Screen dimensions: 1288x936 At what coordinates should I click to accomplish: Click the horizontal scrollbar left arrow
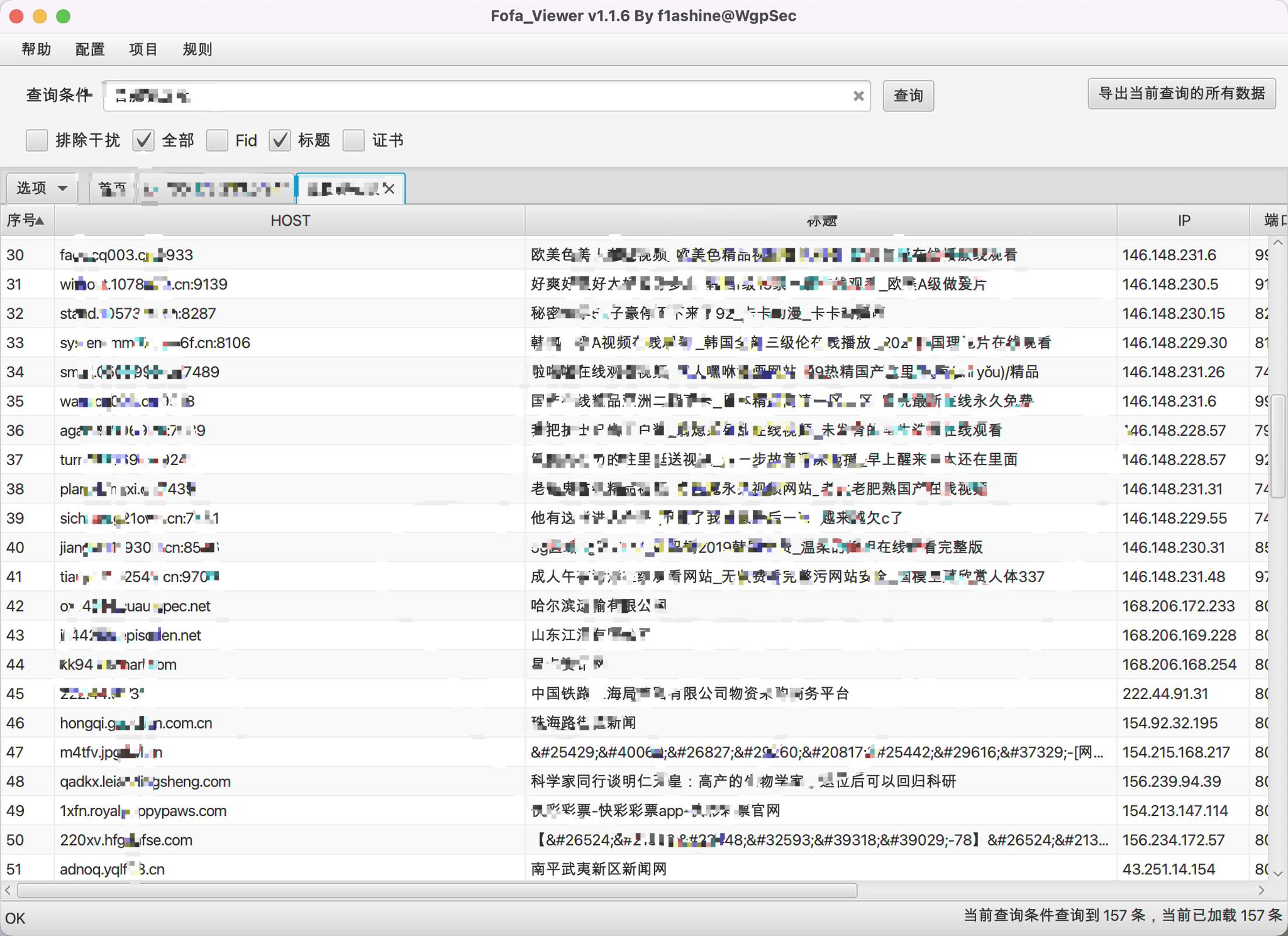[8, 890]
